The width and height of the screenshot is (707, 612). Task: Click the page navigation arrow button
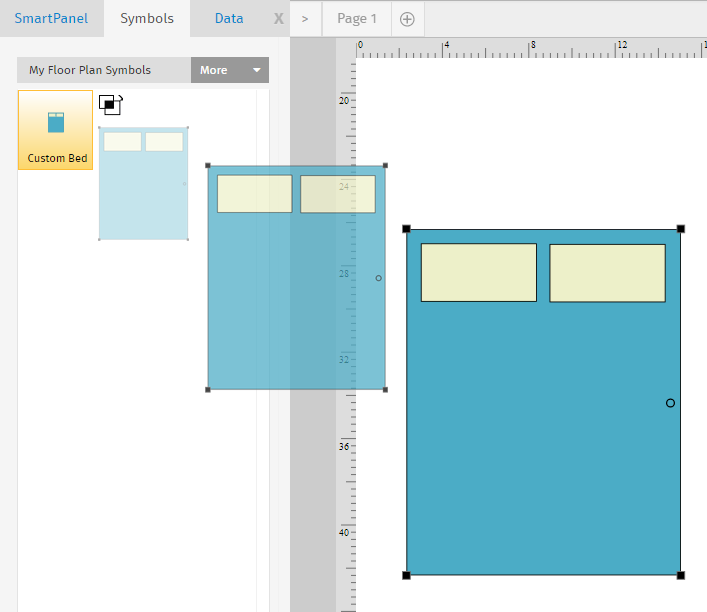(x=305, y=19)
